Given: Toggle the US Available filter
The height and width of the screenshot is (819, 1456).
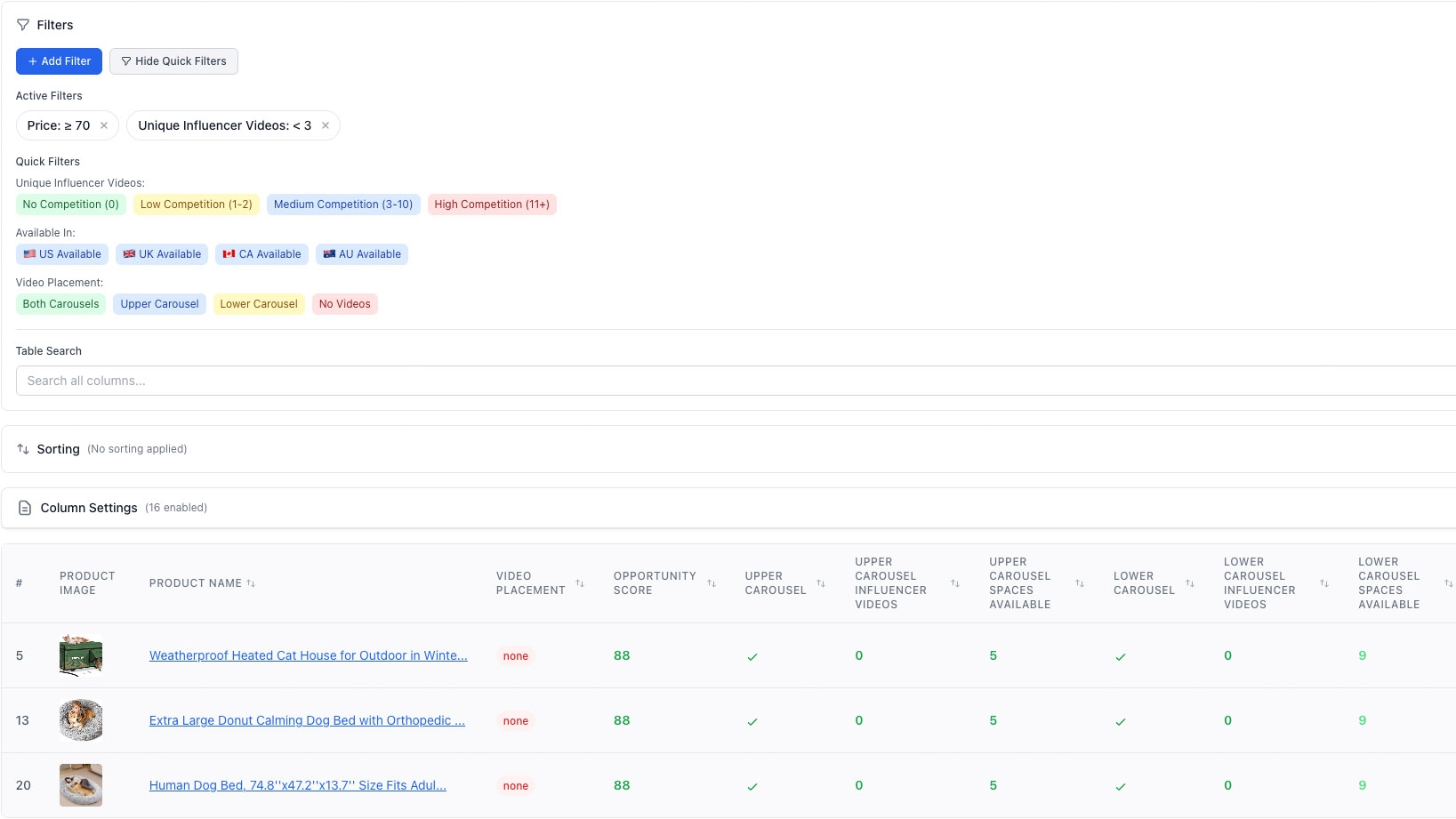Looking at the screenshot, I should coord(61,253).
